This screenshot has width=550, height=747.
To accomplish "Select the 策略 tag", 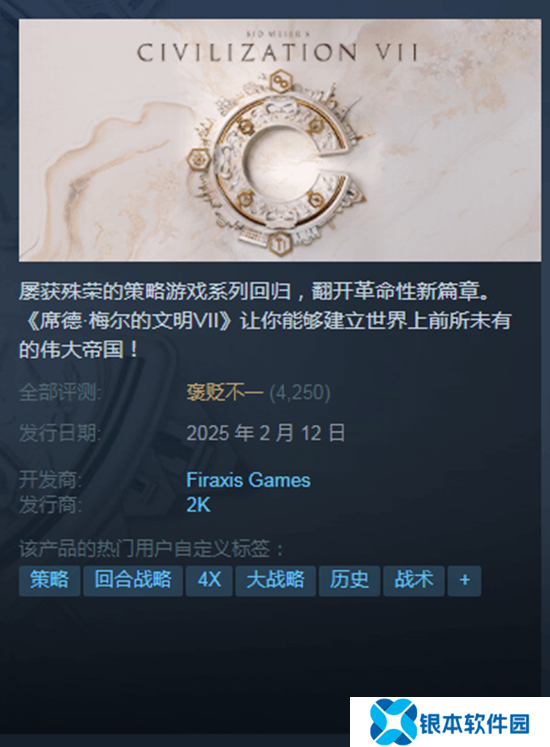I will 50,580.
